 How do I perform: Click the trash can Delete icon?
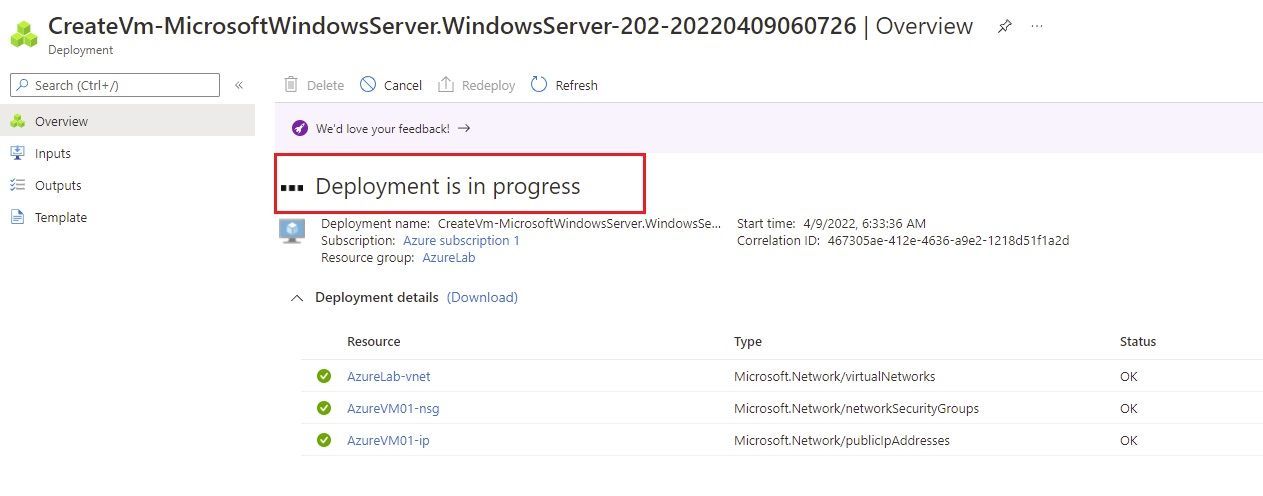(291, 84)
